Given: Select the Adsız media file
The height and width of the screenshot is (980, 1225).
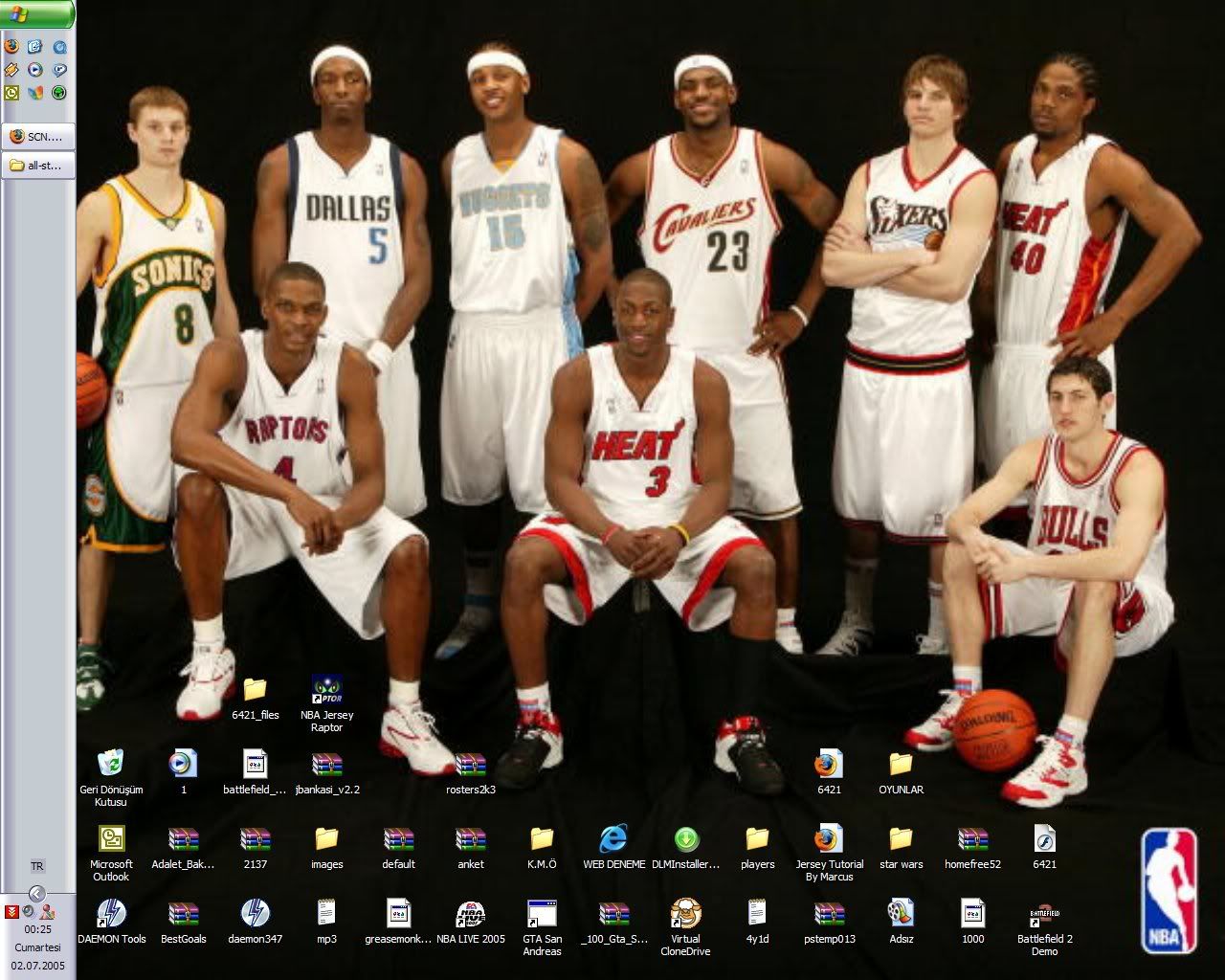Looking at the screenshot, I should (901, 922).
